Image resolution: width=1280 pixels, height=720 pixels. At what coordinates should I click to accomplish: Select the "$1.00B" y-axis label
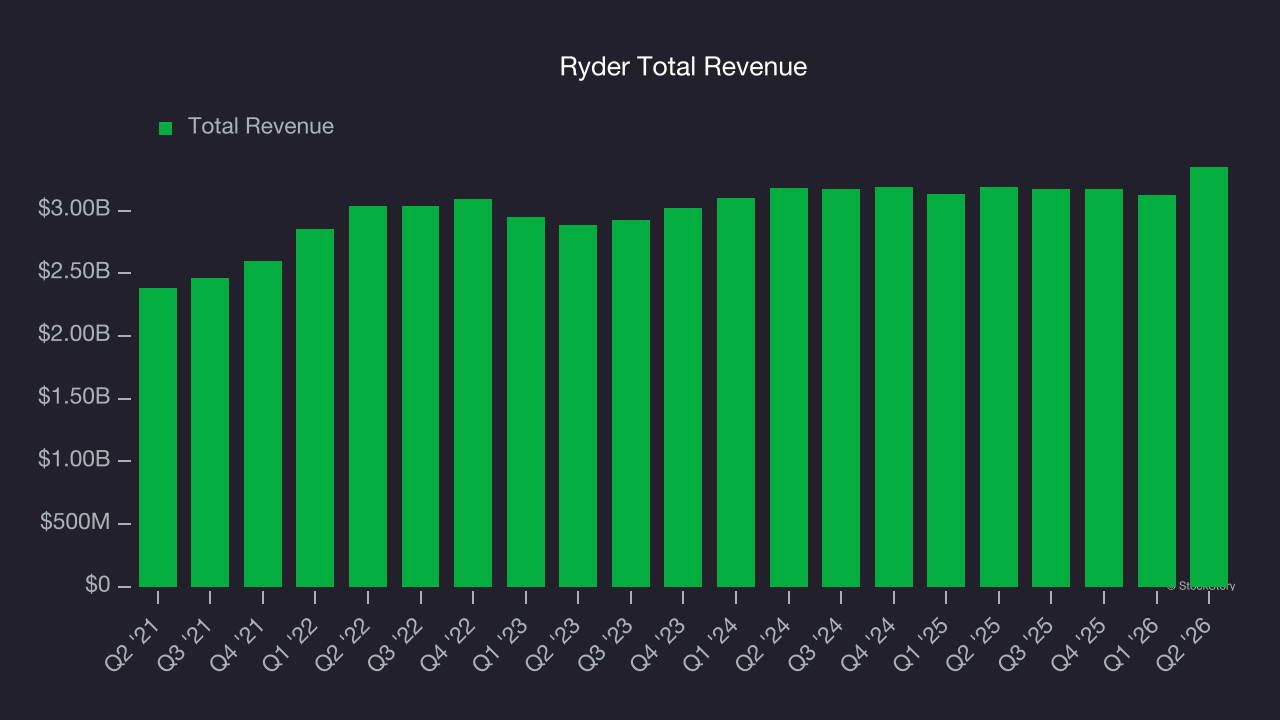(74, 460)
